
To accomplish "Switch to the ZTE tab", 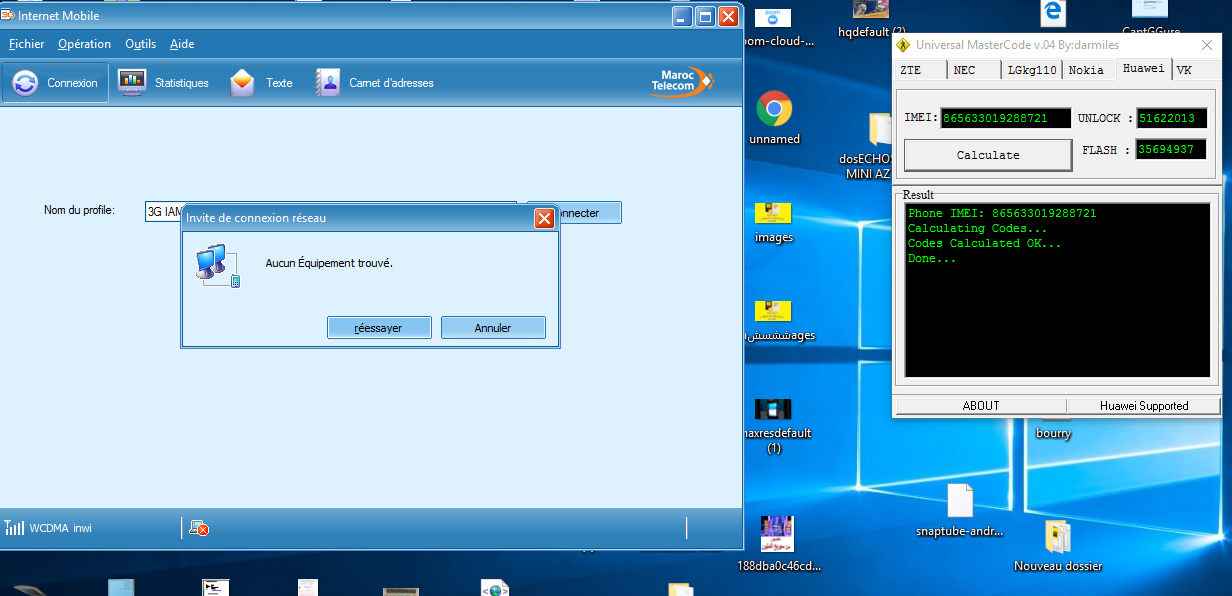I will pyautogui.click(x=921, y=70).
